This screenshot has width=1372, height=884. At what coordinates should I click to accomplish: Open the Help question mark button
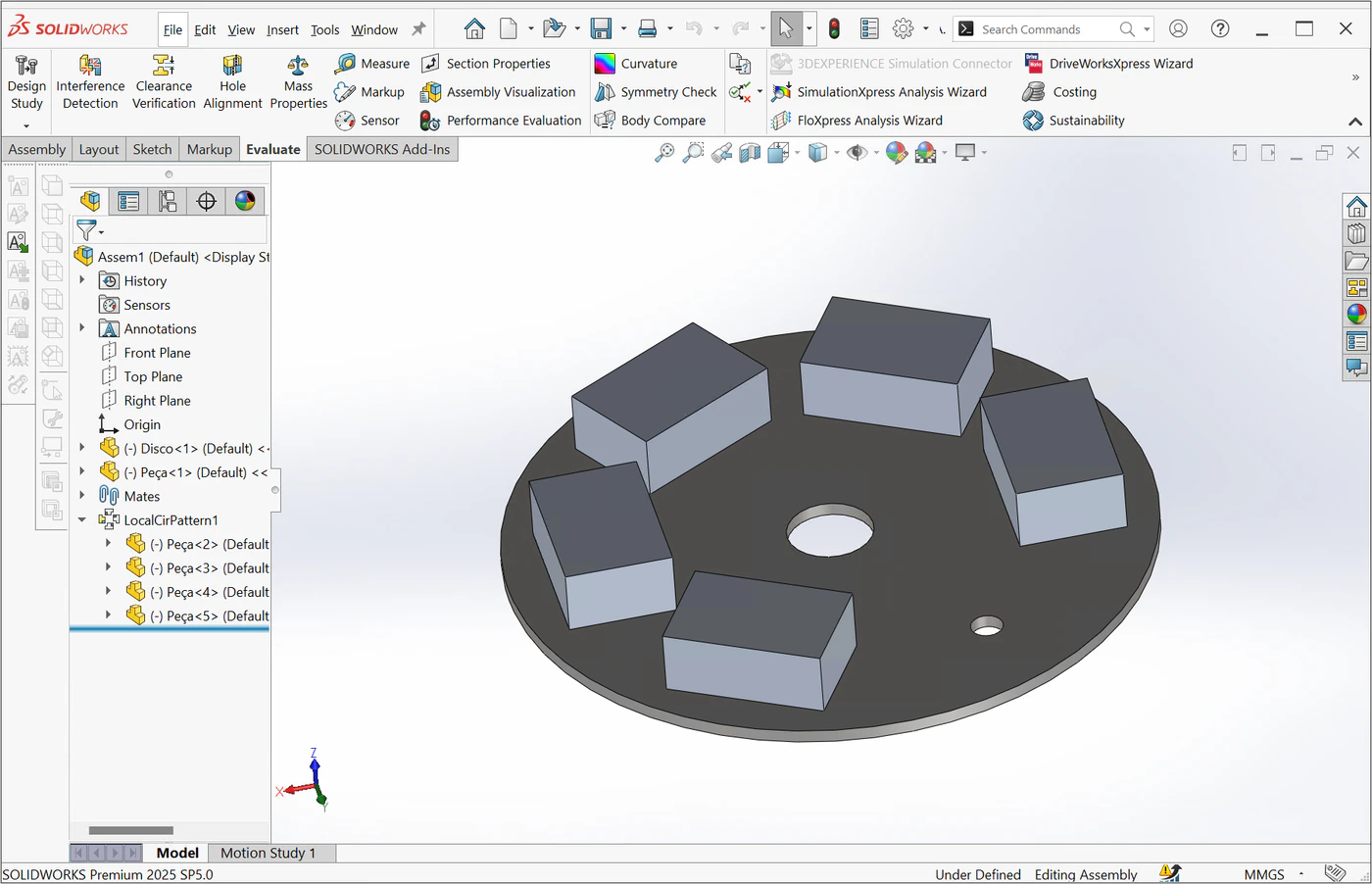coord(1220,28)
